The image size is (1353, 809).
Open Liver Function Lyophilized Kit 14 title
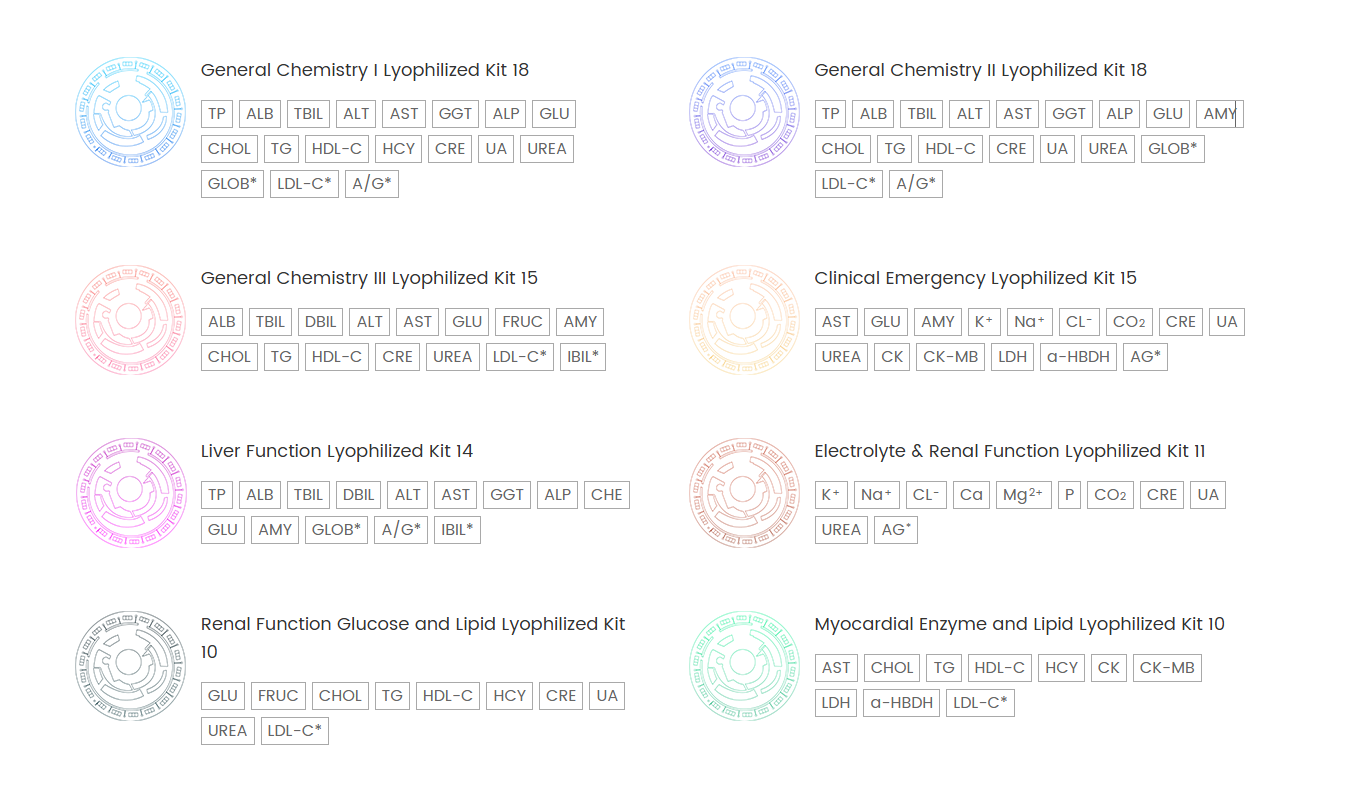(337, 451)
